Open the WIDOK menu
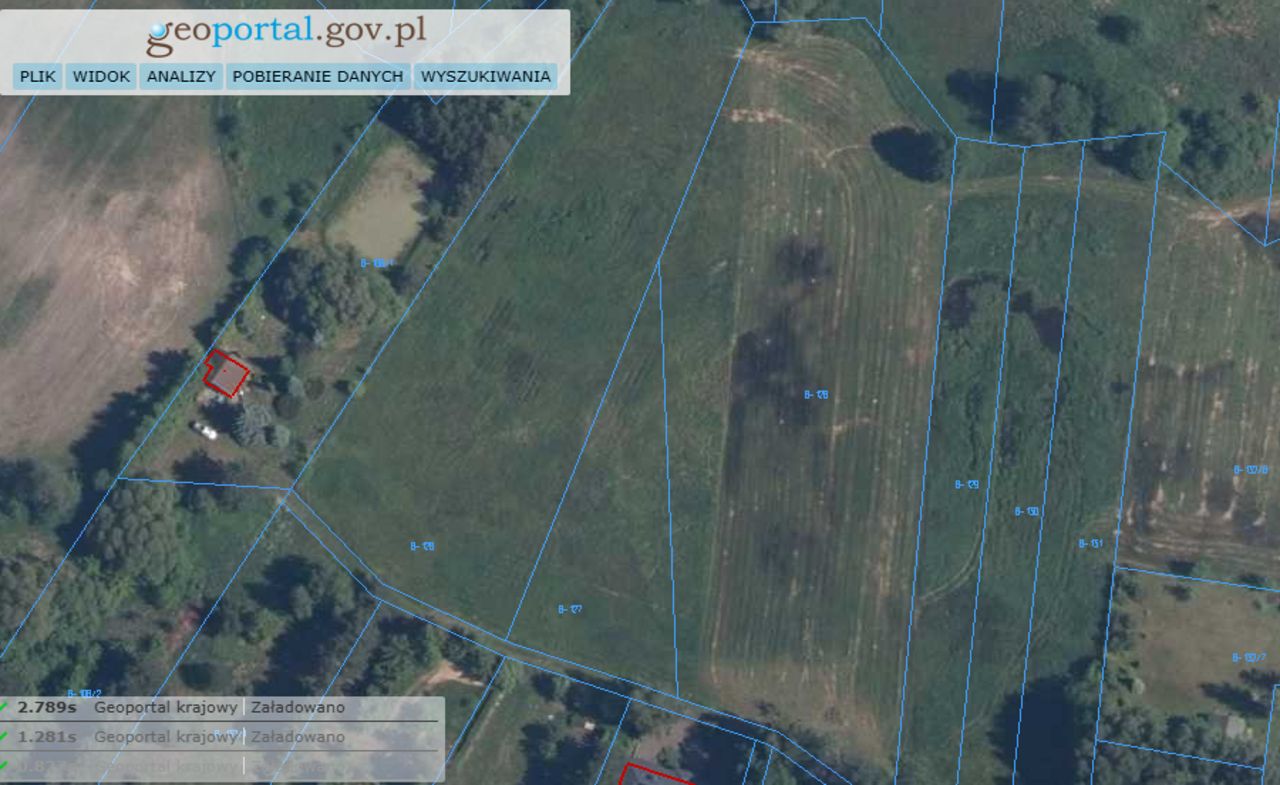The width and height of the screenshot is (1280, 785). tap(102, 76)
